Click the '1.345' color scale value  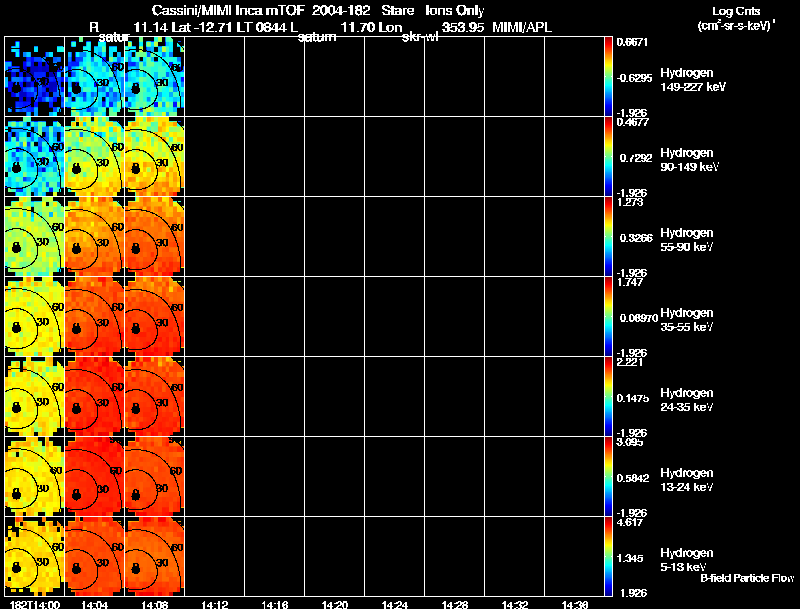pos(630,558)
